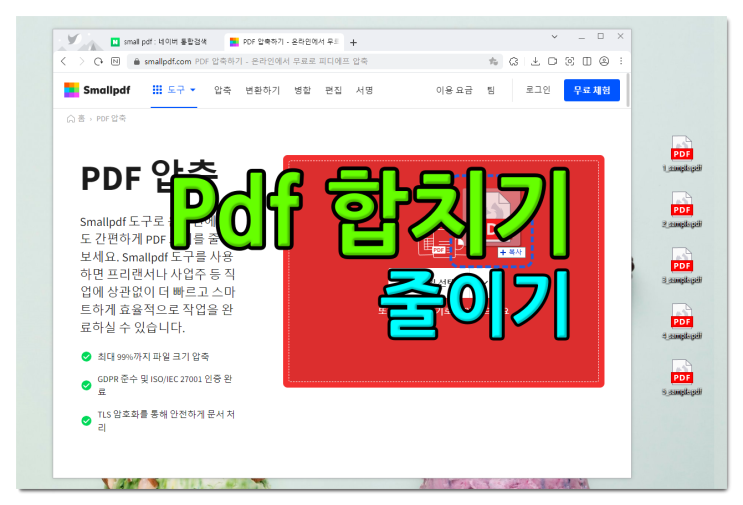The image size is (743, 505).
Task: Open the 병합 menu item
Action: pos(302,90)
